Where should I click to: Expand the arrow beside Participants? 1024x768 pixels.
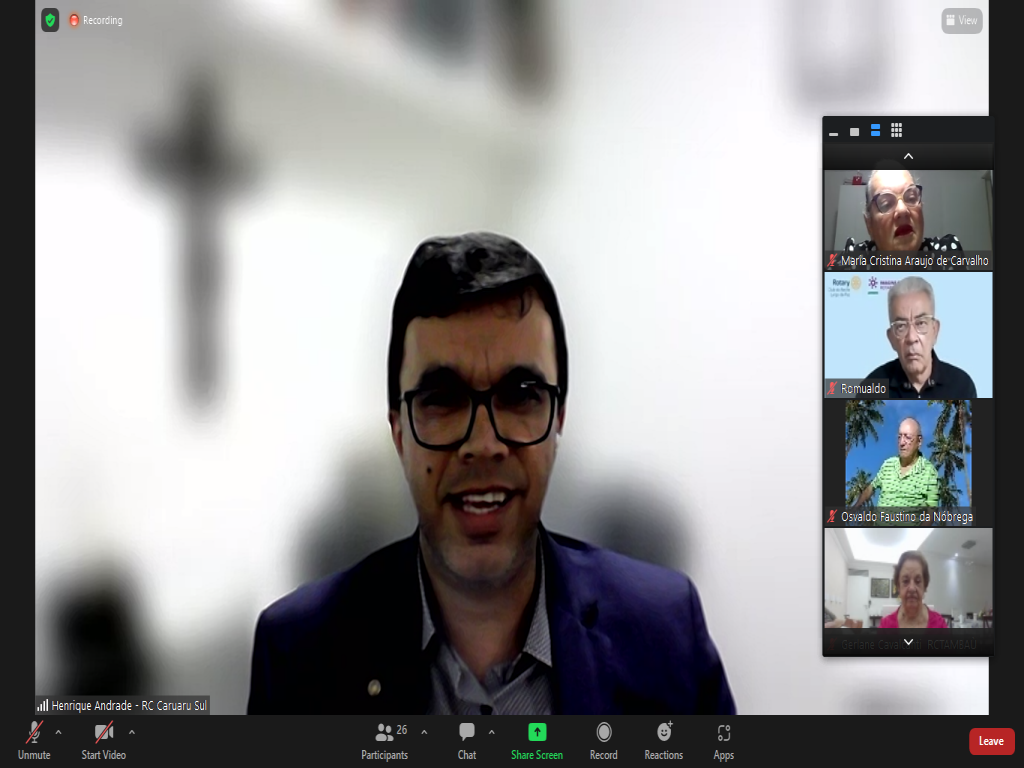pyautogui.click(x=424, y=732)
